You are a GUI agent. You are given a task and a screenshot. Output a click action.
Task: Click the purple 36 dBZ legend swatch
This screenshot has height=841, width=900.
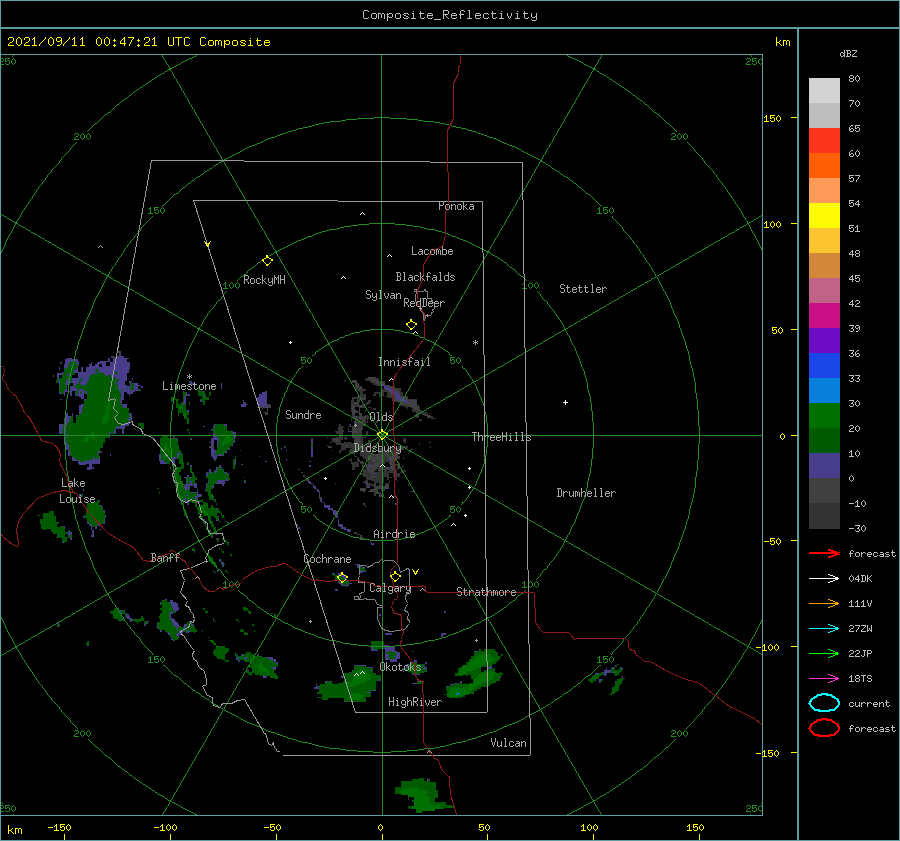(x=824, y=340)
